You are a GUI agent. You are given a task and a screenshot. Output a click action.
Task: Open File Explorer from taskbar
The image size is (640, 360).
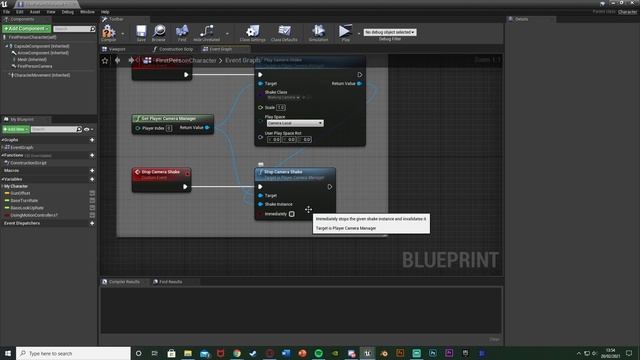(188, 353)
